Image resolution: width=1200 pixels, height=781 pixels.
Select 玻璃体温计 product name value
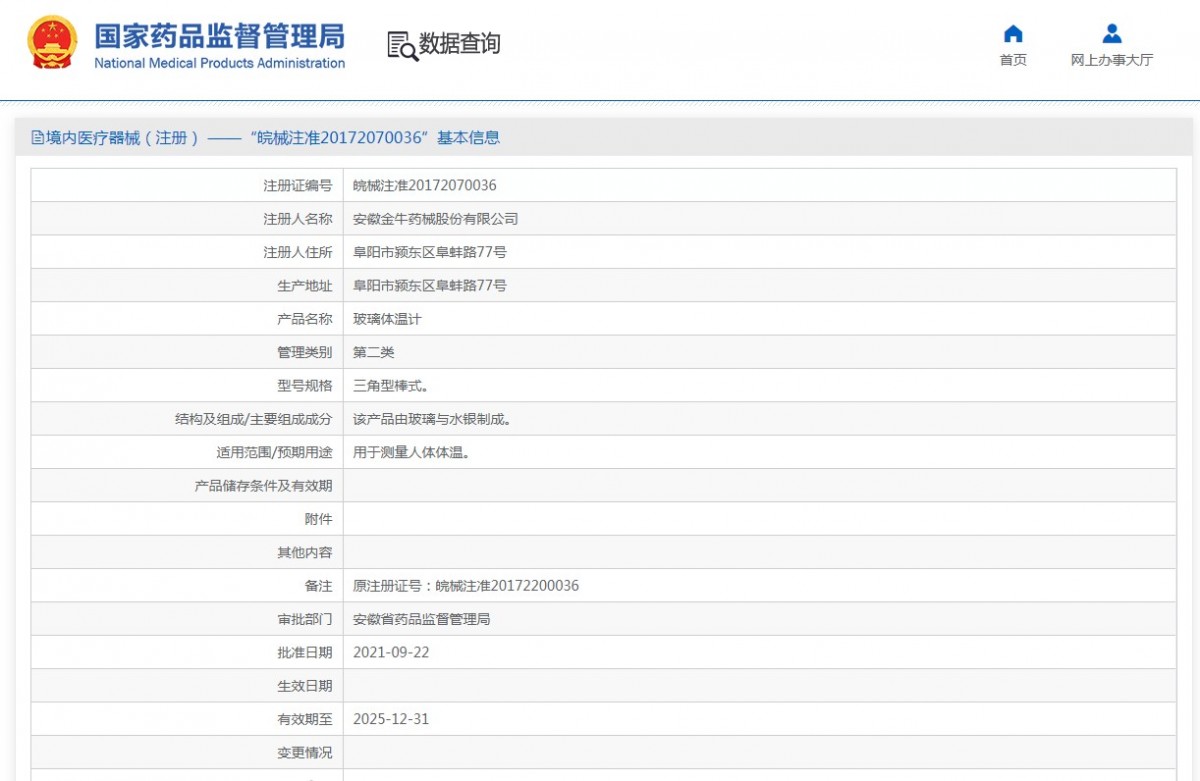click(x=388, y=319)
